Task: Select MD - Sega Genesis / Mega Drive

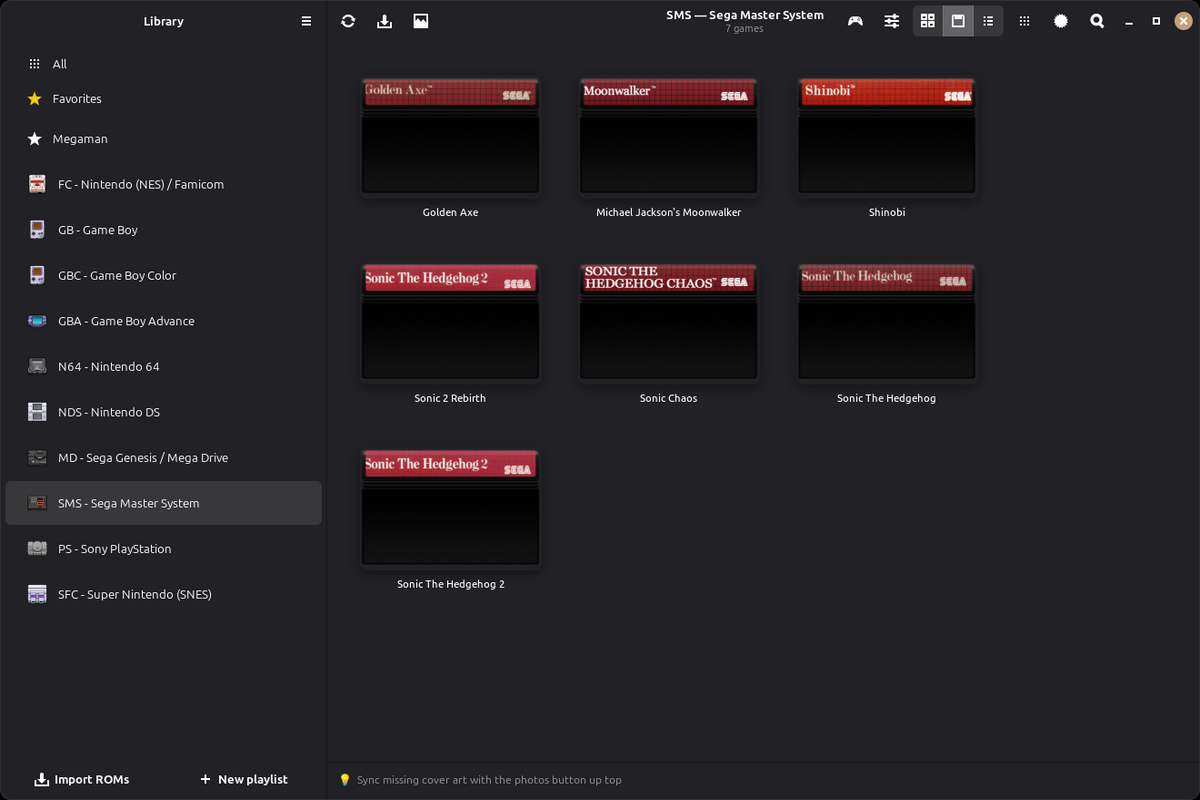Action: (163, 457)
